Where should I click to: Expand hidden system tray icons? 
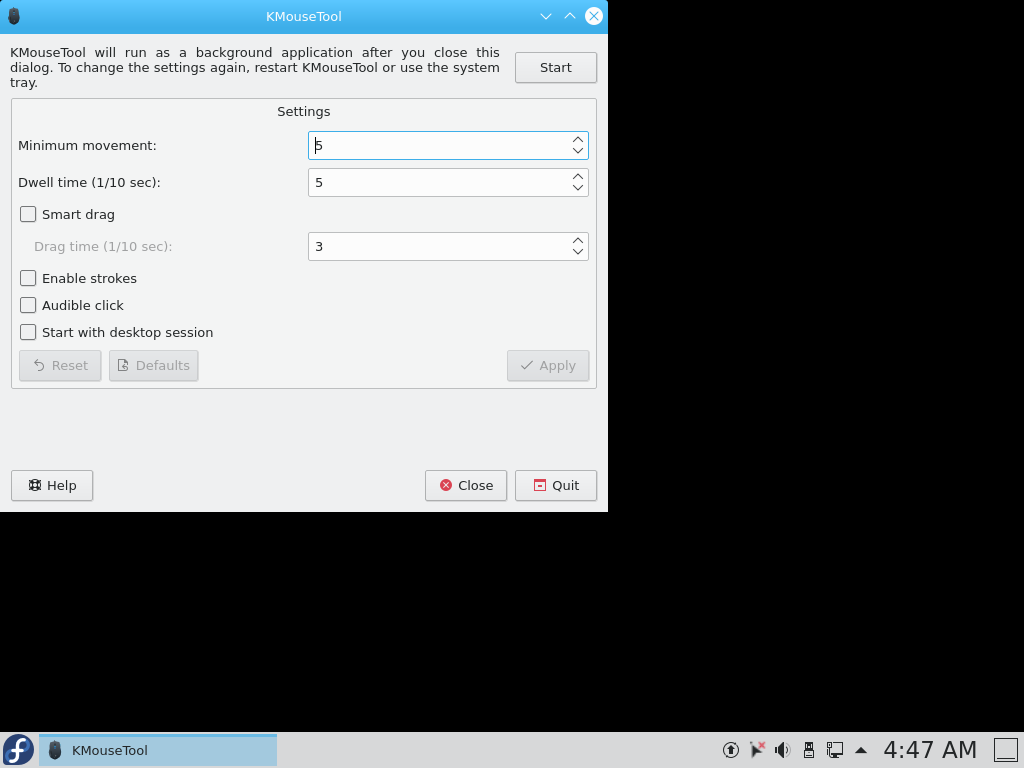pyautogui.click(x=861, y=750)
